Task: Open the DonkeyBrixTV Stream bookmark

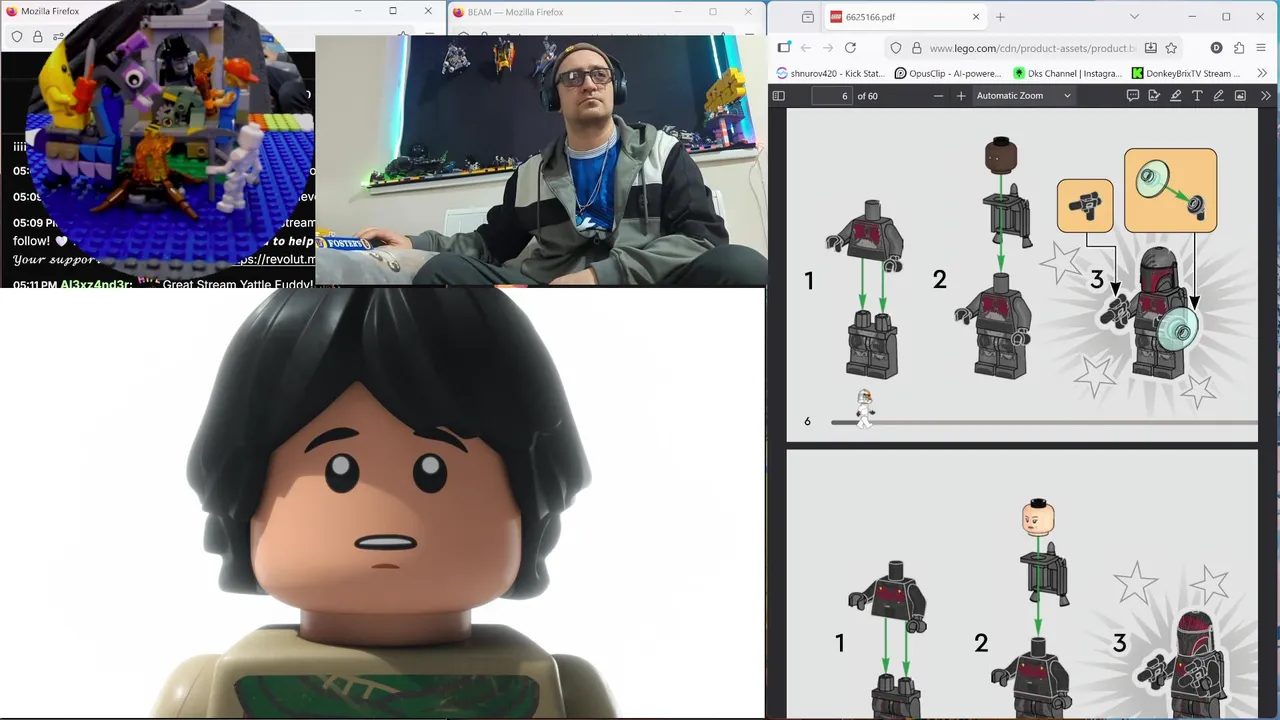Action: 1187,73
